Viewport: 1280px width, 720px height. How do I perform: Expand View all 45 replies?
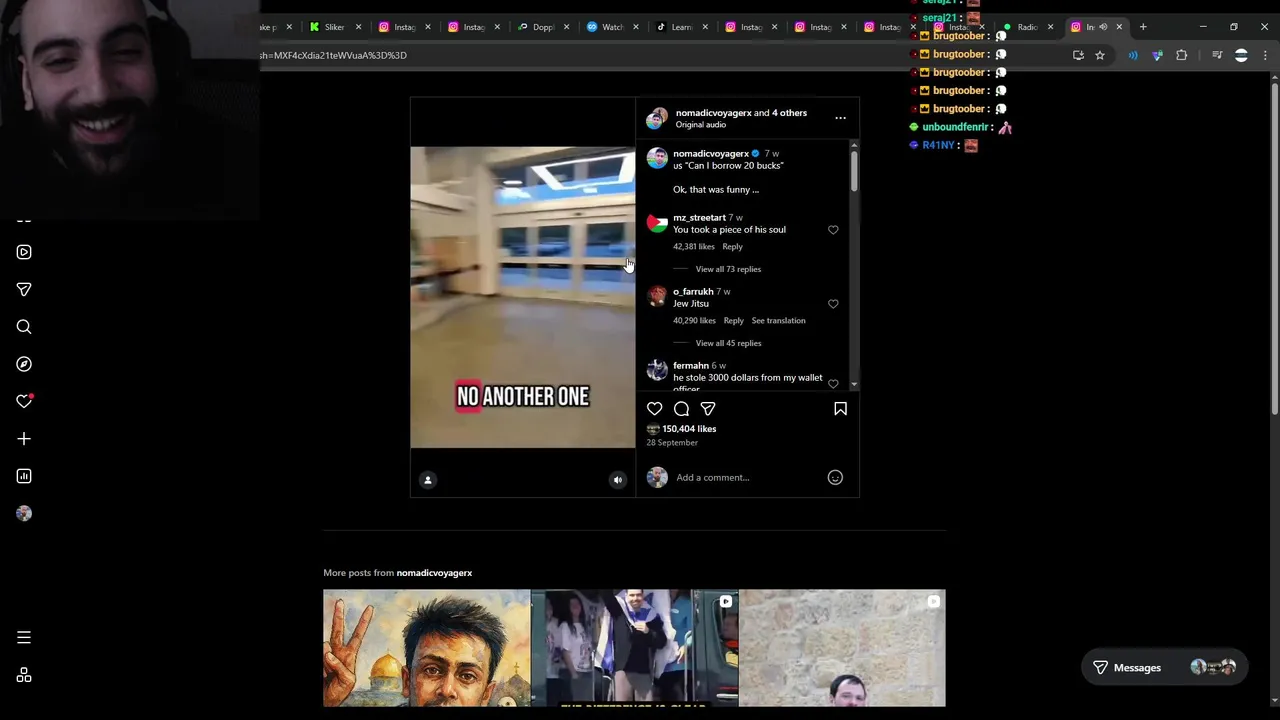(728, 343)
